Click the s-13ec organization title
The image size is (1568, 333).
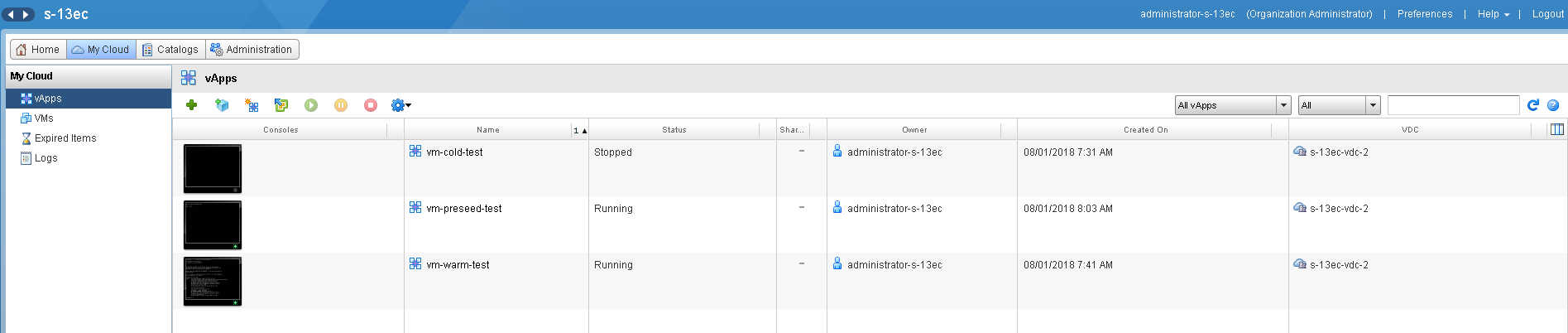coord(66,14)
